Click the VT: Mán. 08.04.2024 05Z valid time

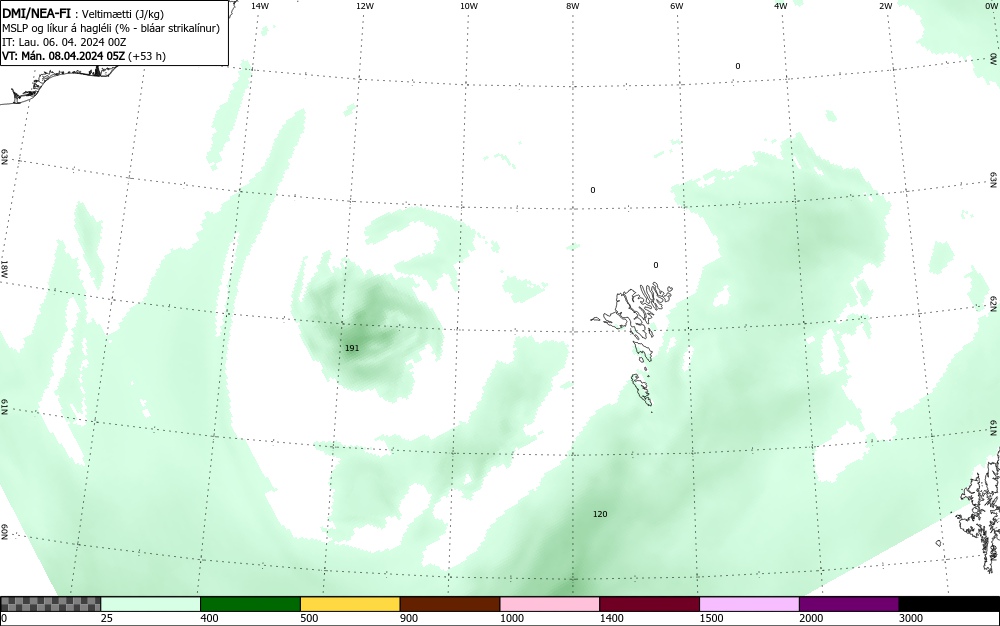pyautogui.click(x=64, y=56)
